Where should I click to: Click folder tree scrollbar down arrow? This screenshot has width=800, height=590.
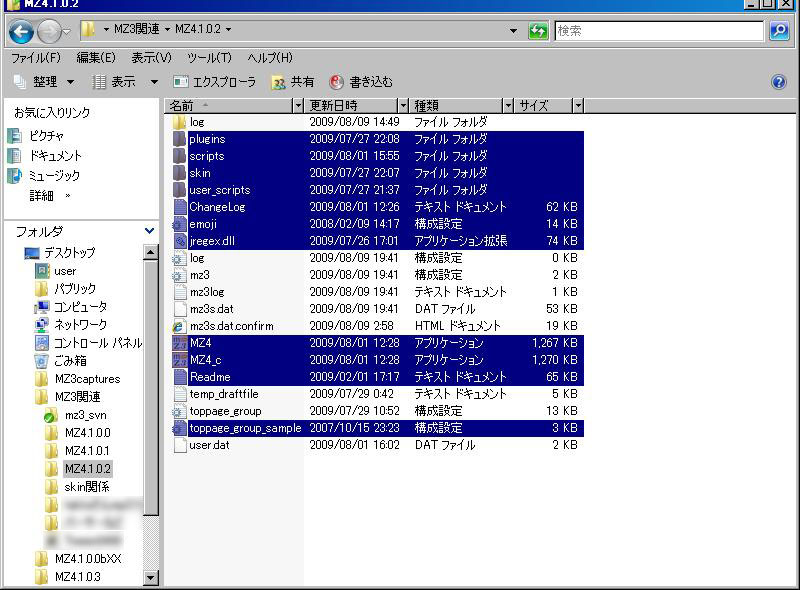pos(151,578)
